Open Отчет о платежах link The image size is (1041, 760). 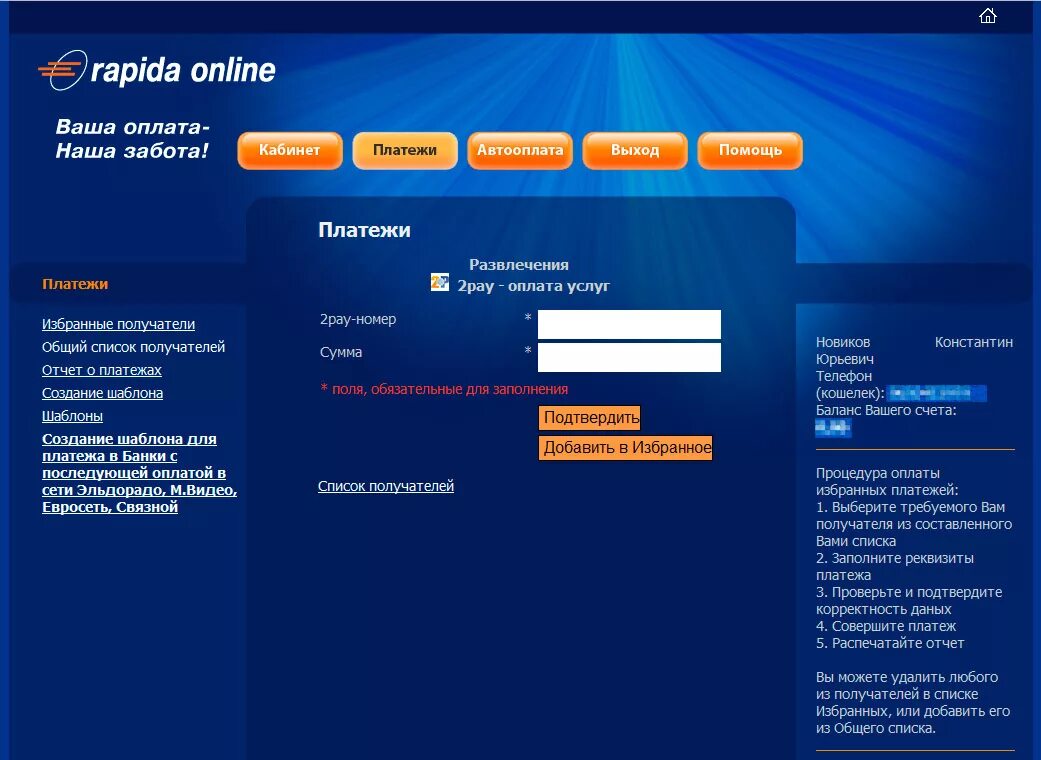coord(102,370)
